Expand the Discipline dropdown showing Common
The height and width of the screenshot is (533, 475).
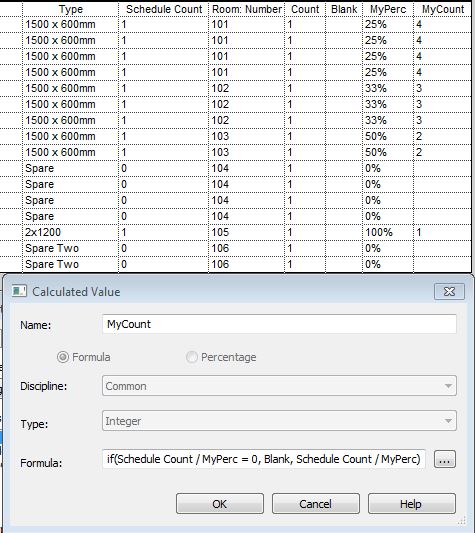[x=279, y=386]
